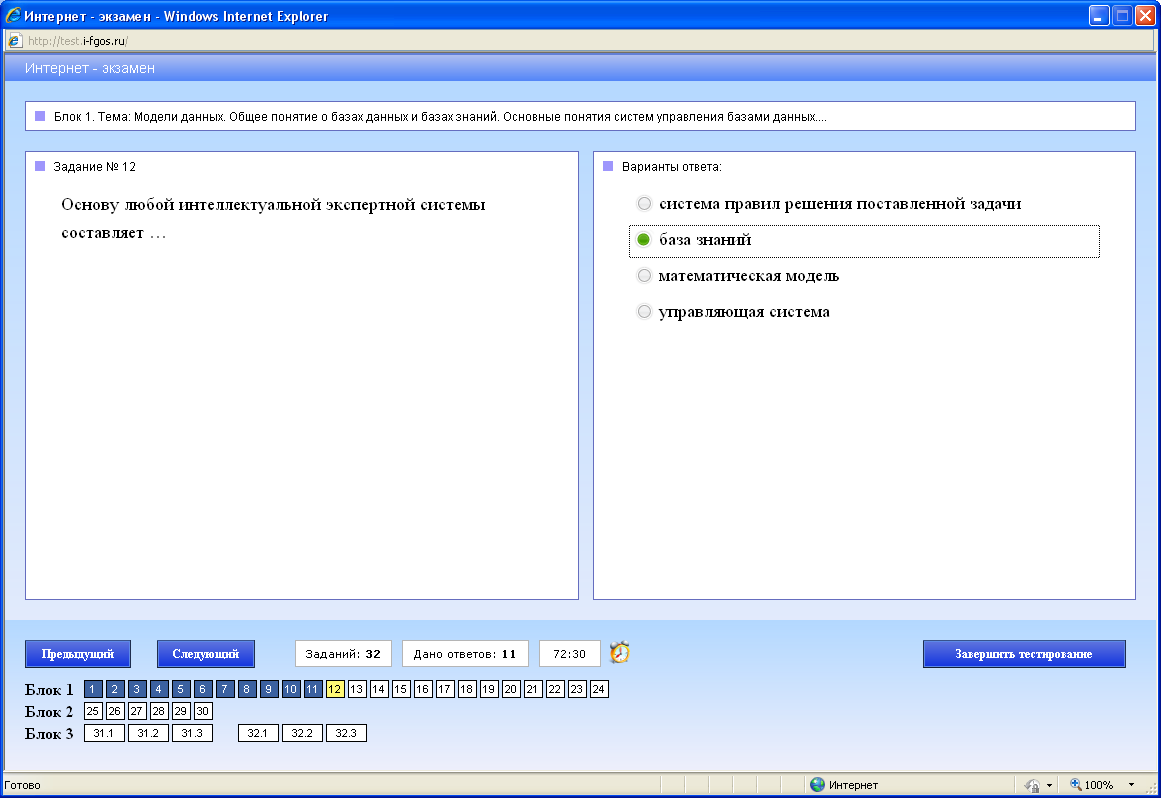Navigate to question 22
1161x798 pixels.
coord(555,689)
